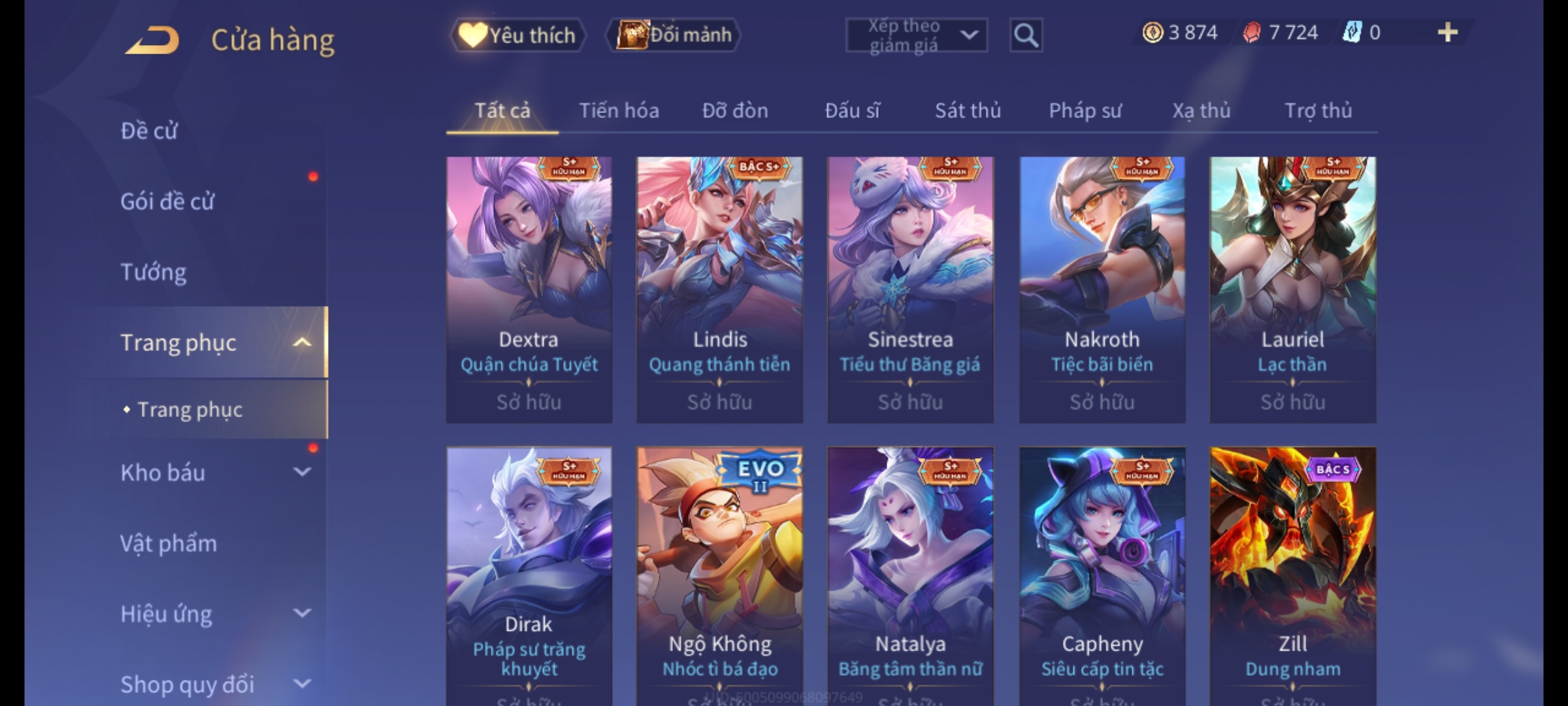The height and width of the screenshot is (706, 1568).
Task: Open the Yêu thích heart favorites button
Action: 517,35
